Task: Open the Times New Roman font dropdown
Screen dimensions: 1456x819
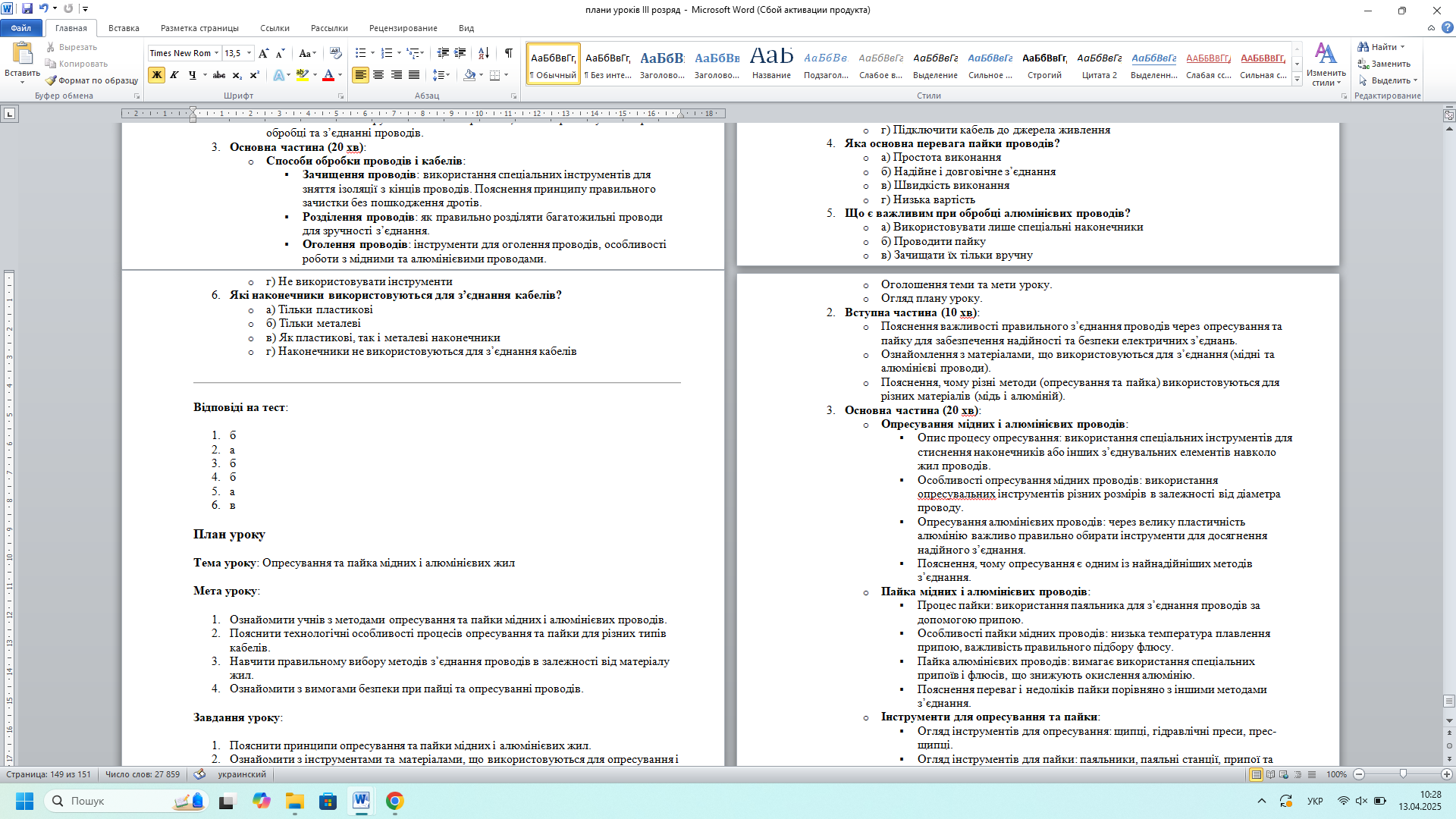Action: tap(216, 53)
